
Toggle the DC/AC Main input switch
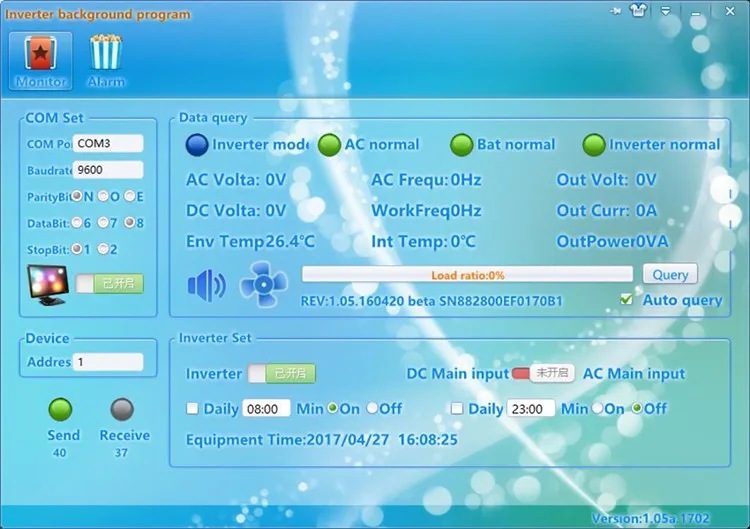pyautogui.click(x=543, y=373)
